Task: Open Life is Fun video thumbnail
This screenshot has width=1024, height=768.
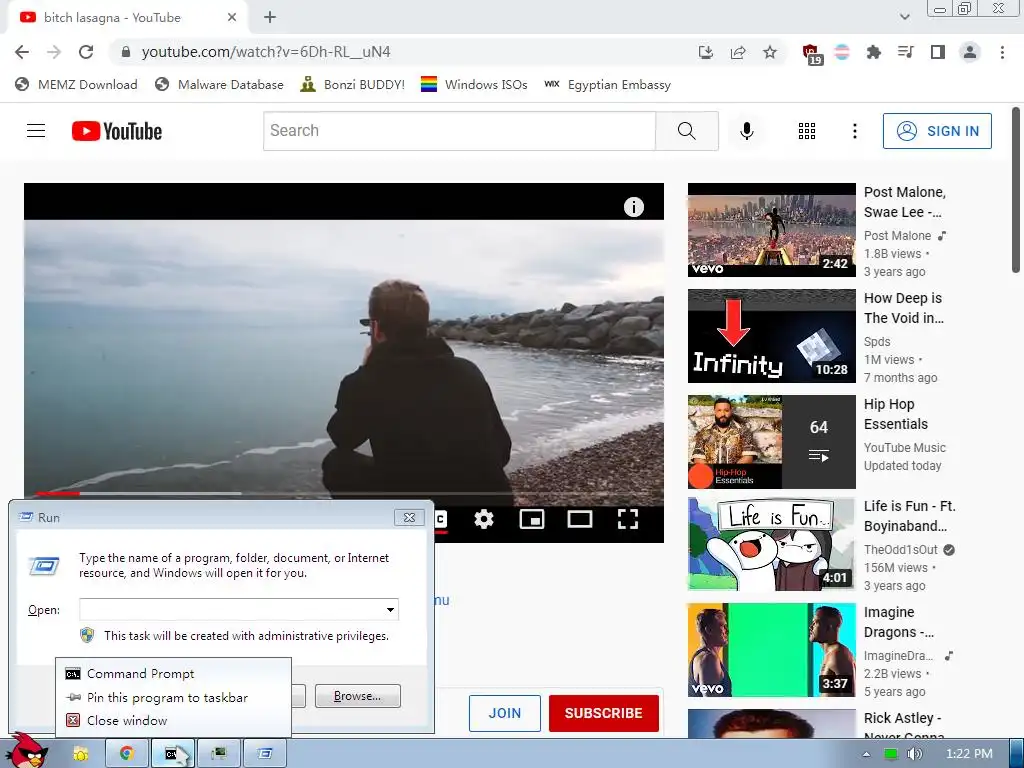Action: point(771,544)
